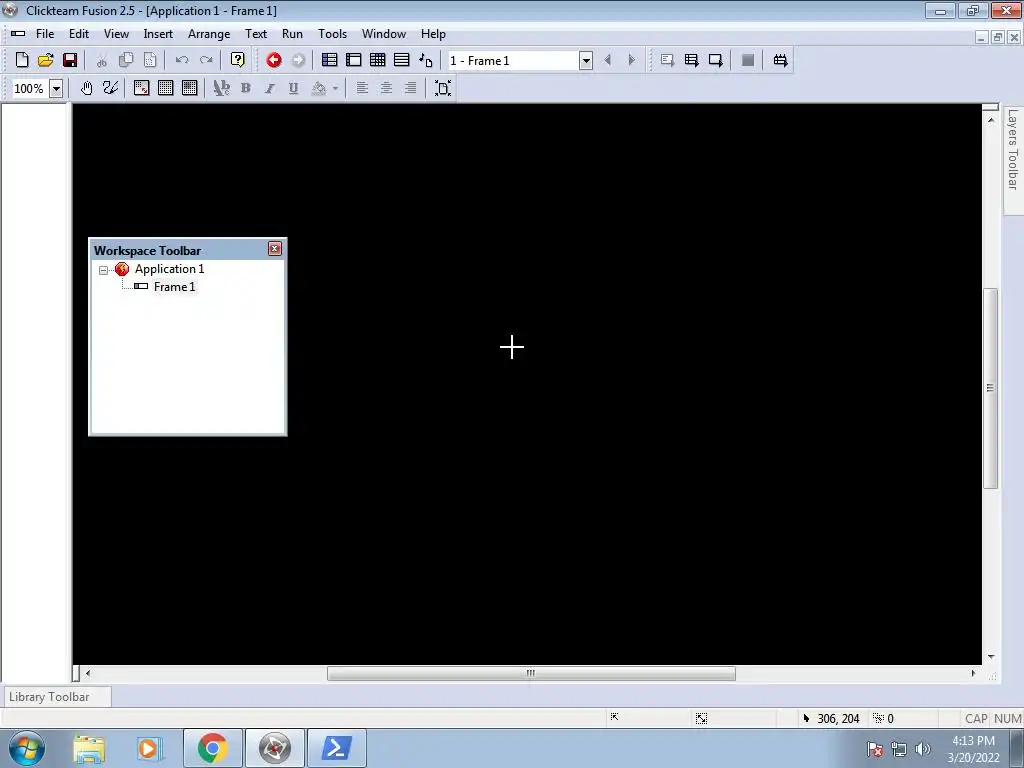
Task: Open the Text menu
Action: (x=256, y=34)
